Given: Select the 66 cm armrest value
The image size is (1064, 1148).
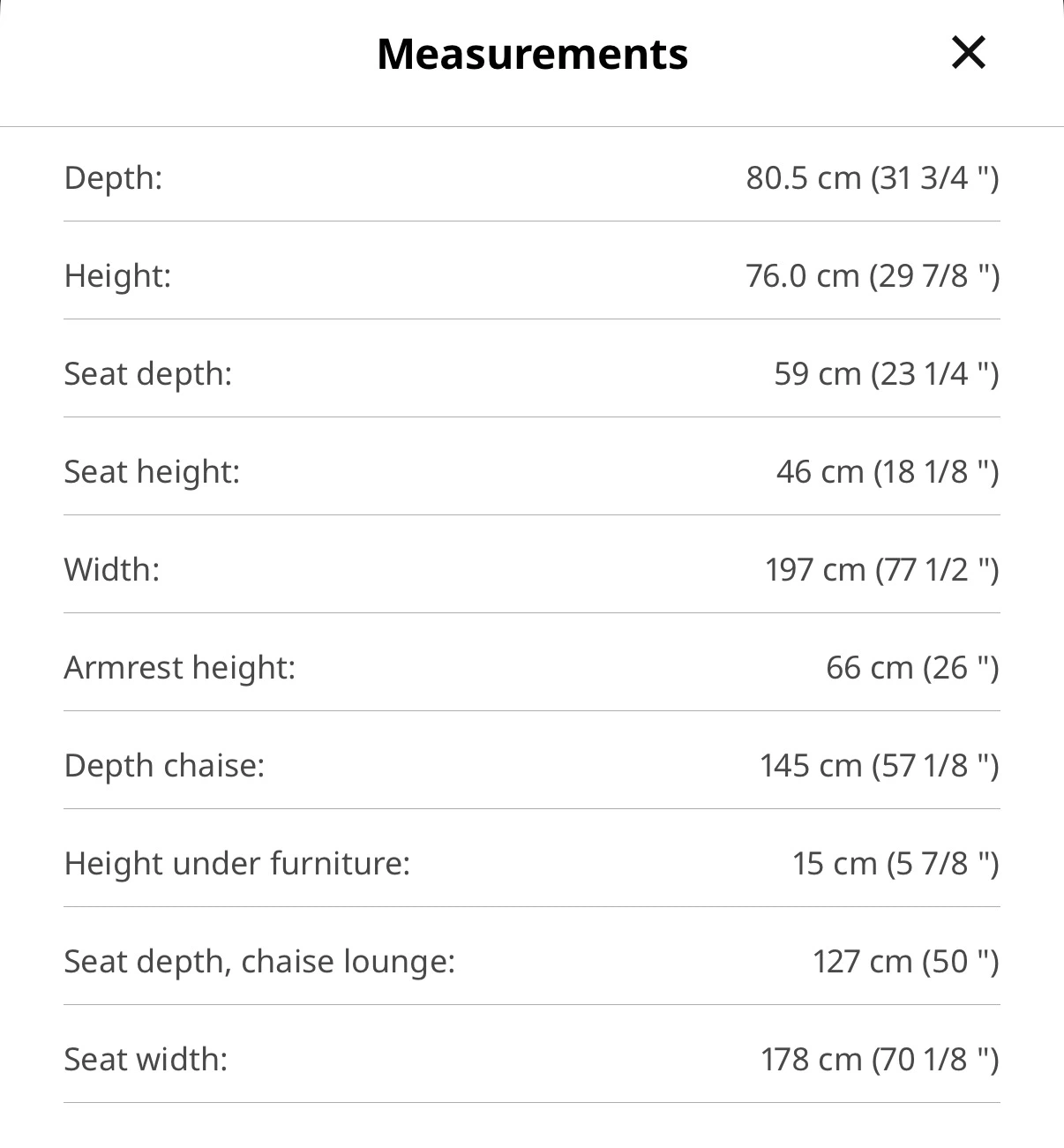Looking at the screenshot, I should point(912,668).
